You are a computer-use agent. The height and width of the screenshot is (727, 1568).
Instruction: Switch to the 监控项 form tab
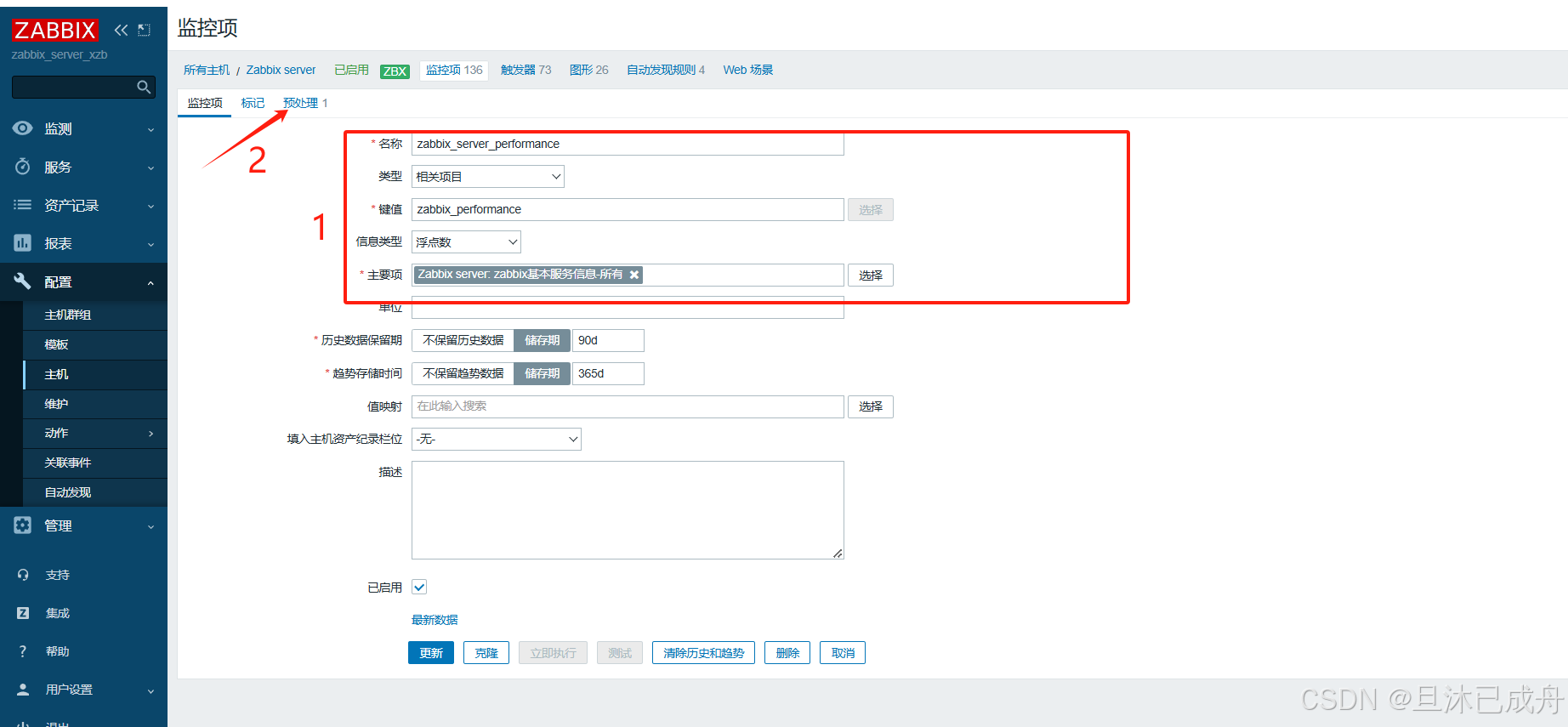pyautogui.click(x=205, y=103)
